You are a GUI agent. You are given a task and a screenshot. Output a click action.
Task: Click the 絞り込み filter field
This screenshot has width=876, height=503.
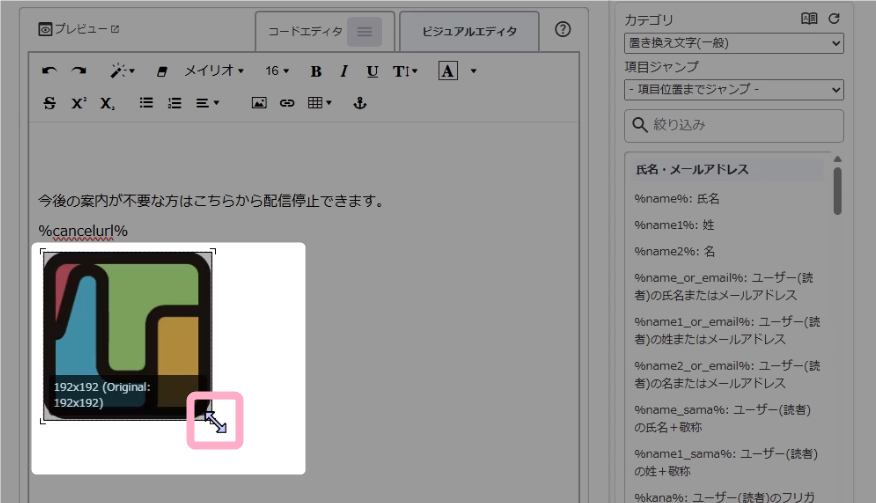[734, 125]
